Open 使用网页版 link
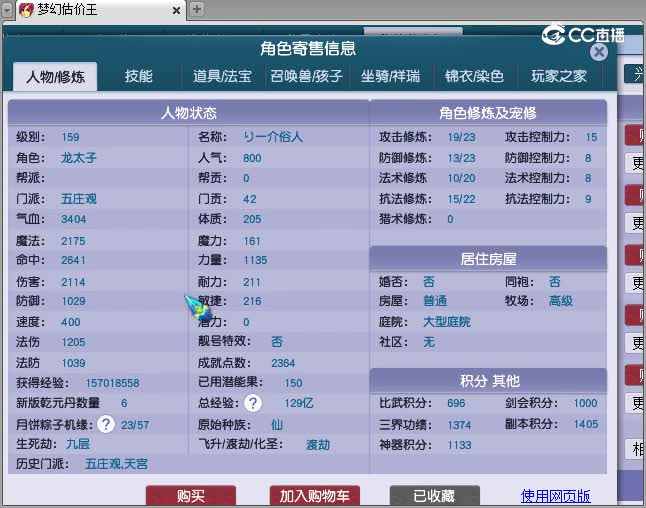 pyautogui.click(x=555, y=496)
